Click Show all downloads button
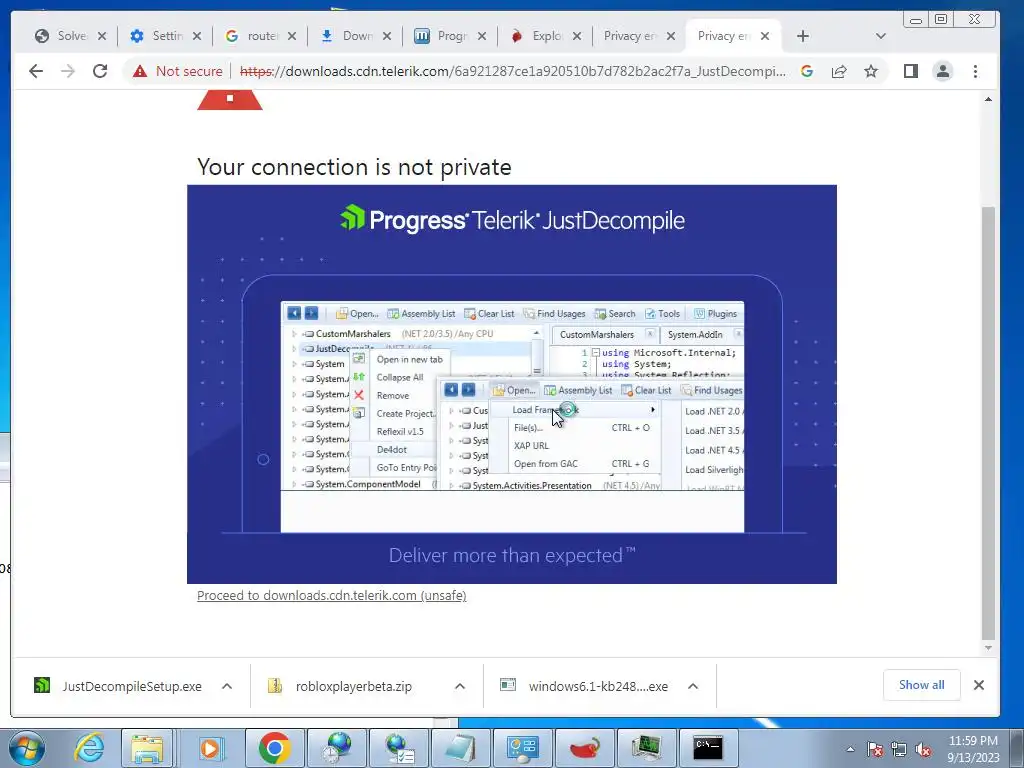This screenshot has height=768, width=1024. coord(921,685)
